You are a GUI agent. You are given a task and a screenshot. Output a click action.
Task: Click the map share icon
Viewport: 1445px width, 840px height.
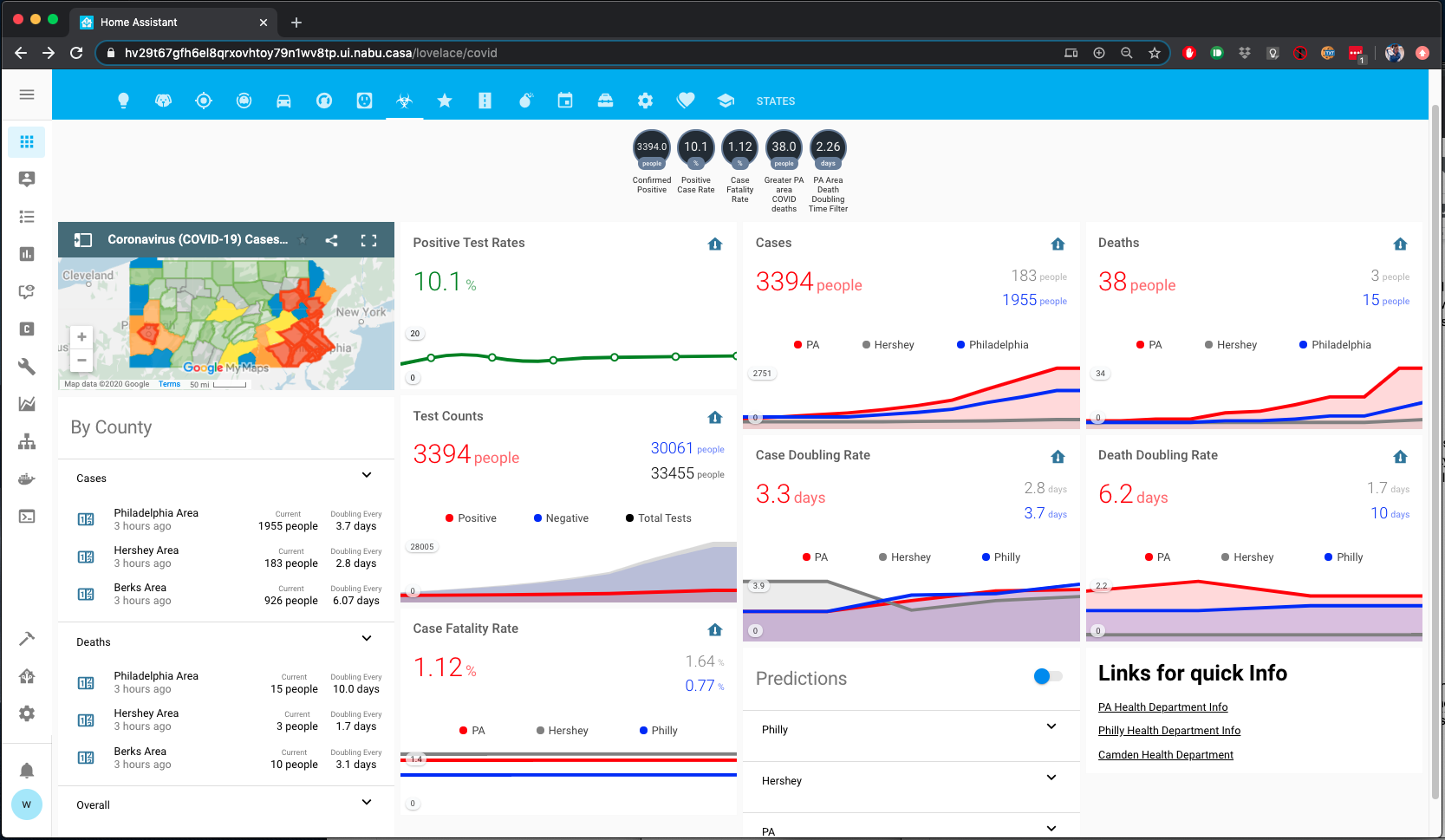[x=331, y=240]
